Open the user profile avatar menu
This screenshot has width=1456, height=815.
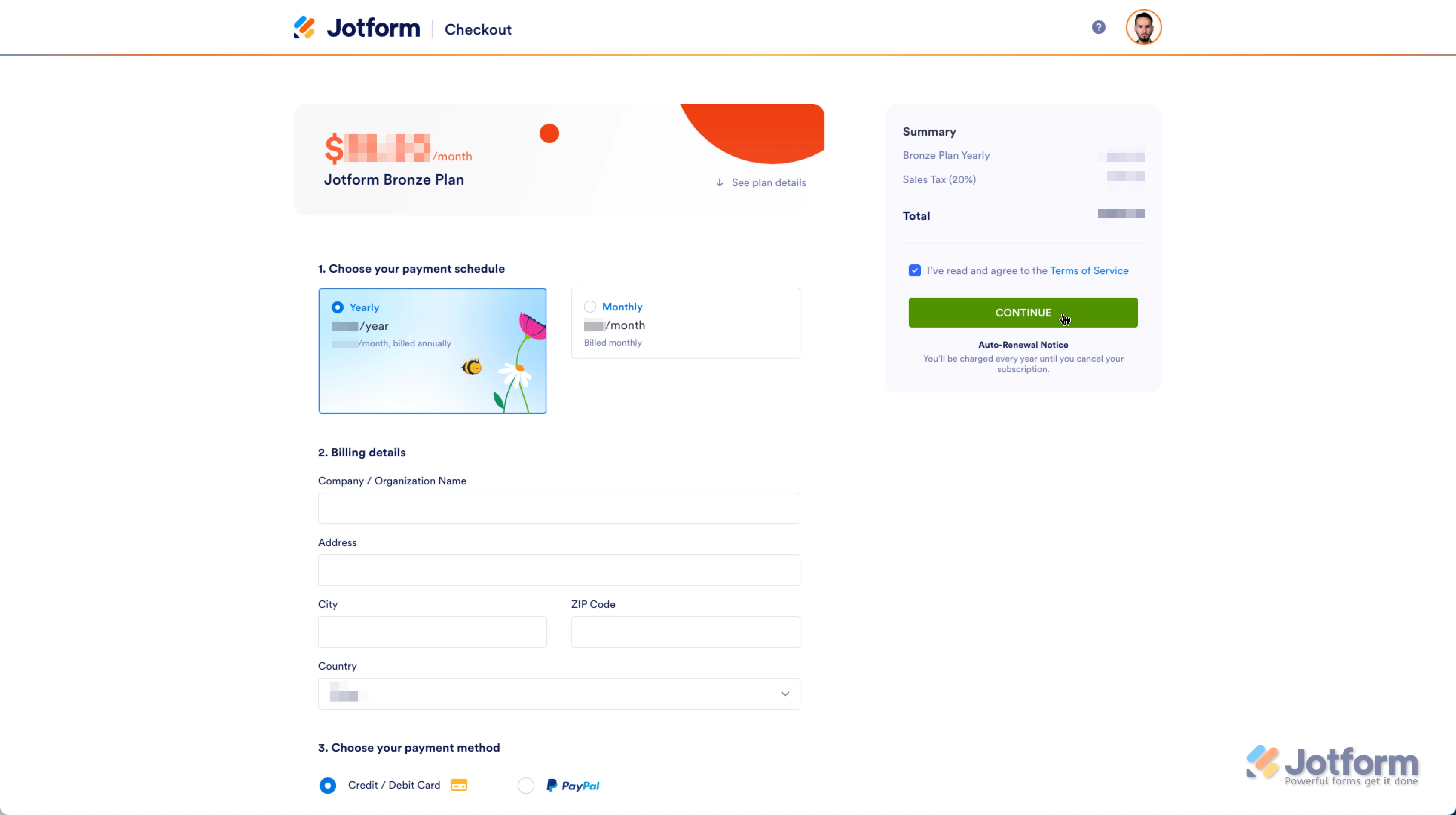point(1143,27)
